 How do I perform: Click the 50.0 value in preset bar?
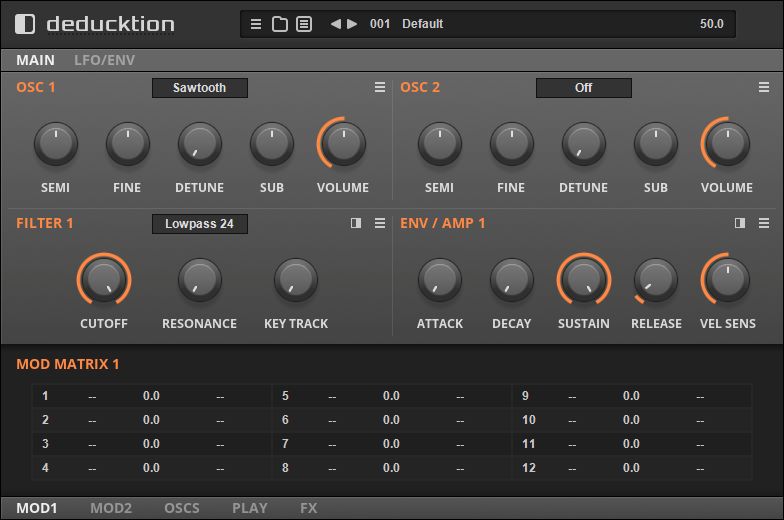coord(712,24)
